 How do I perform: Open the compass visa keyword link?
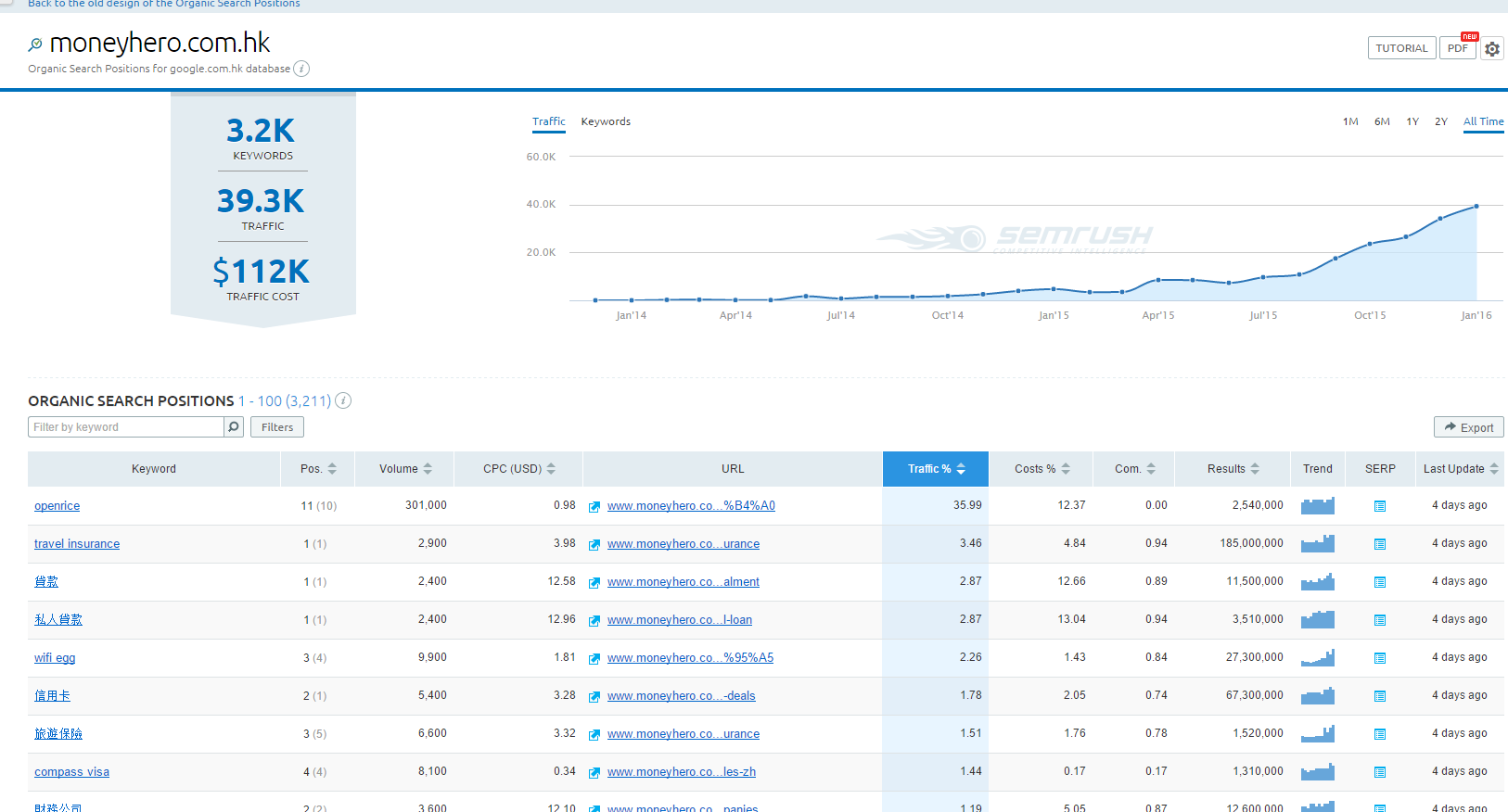pos(71,772)
